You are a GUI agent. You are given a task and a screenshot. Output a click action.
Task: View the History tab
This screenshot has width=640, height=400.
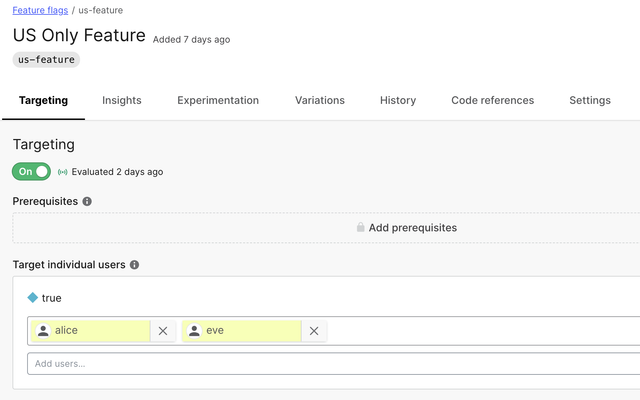pyautogui.click(x=398, y=101)
